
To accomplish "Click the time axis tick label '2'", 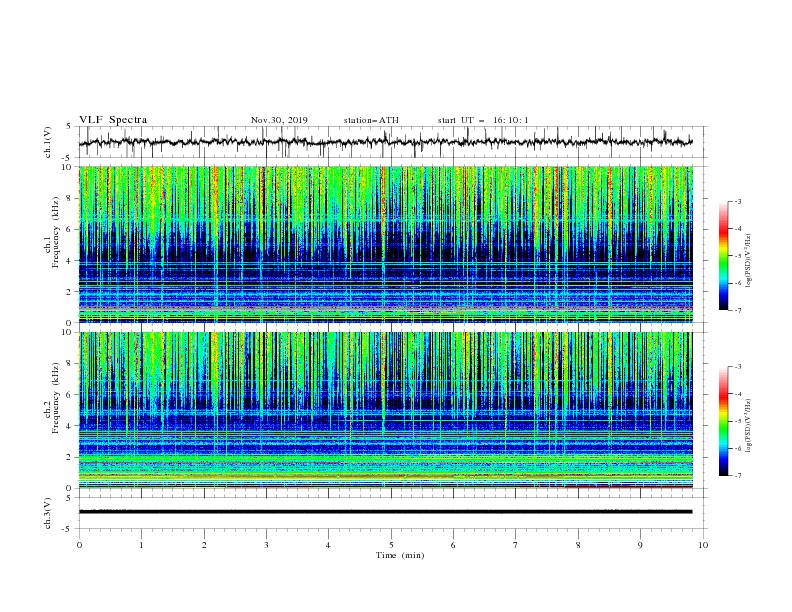I will click(204, 545).
